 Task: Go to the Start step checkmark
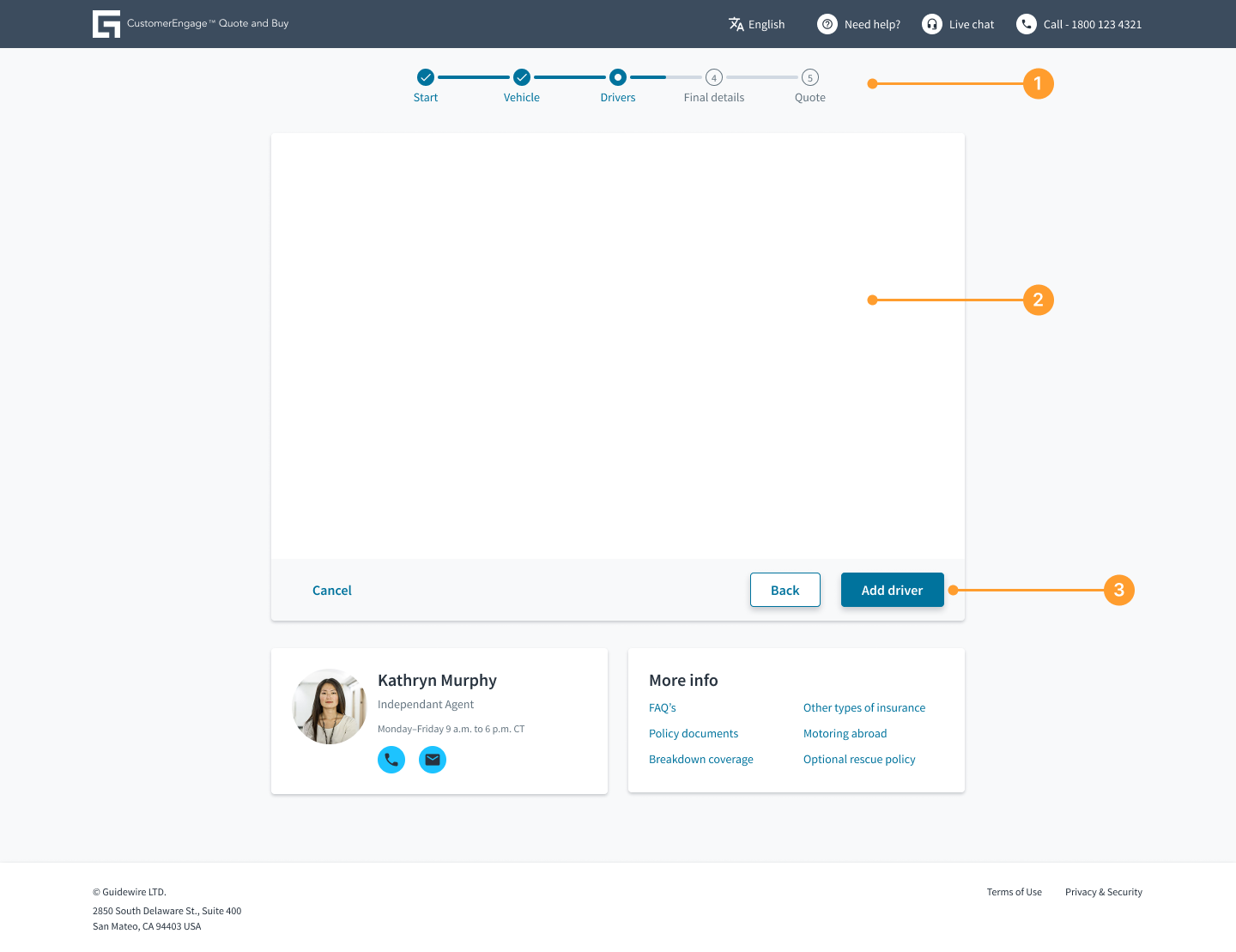coord(426,77)
